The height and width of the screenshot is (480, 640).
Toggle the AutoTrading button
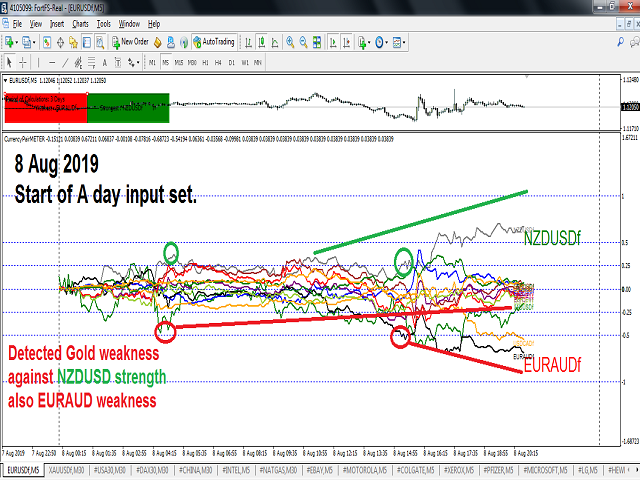coord(212,42)
